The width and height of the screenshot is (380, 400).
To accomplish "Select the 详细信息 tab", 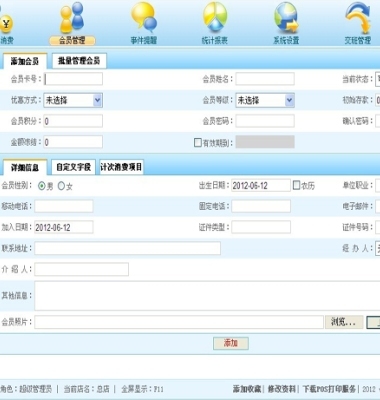I will [x=25, y=167].
